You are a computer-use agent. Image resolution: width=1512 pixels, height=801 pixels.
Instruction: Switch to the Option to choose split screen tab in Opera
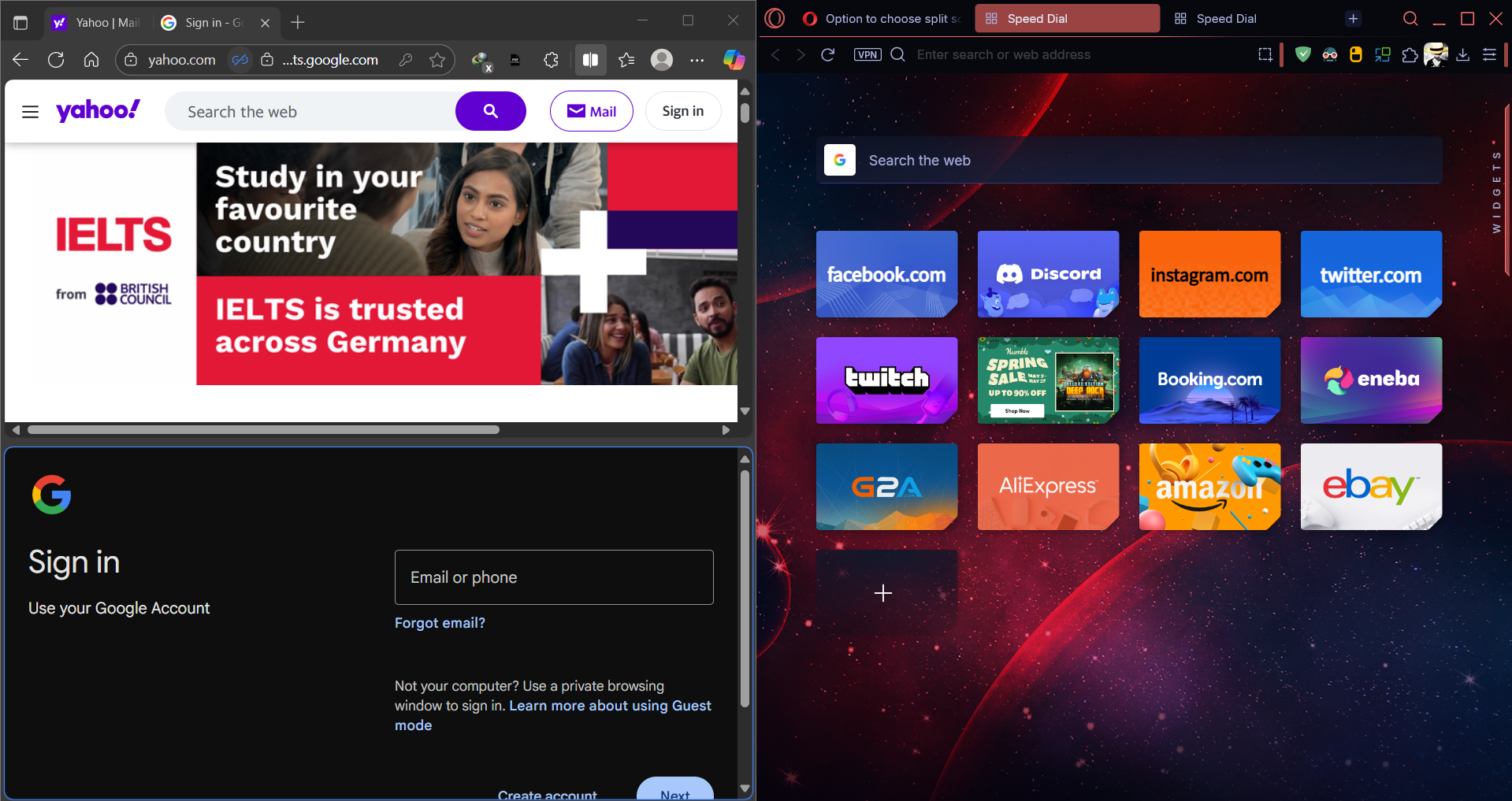pos(882,19)
